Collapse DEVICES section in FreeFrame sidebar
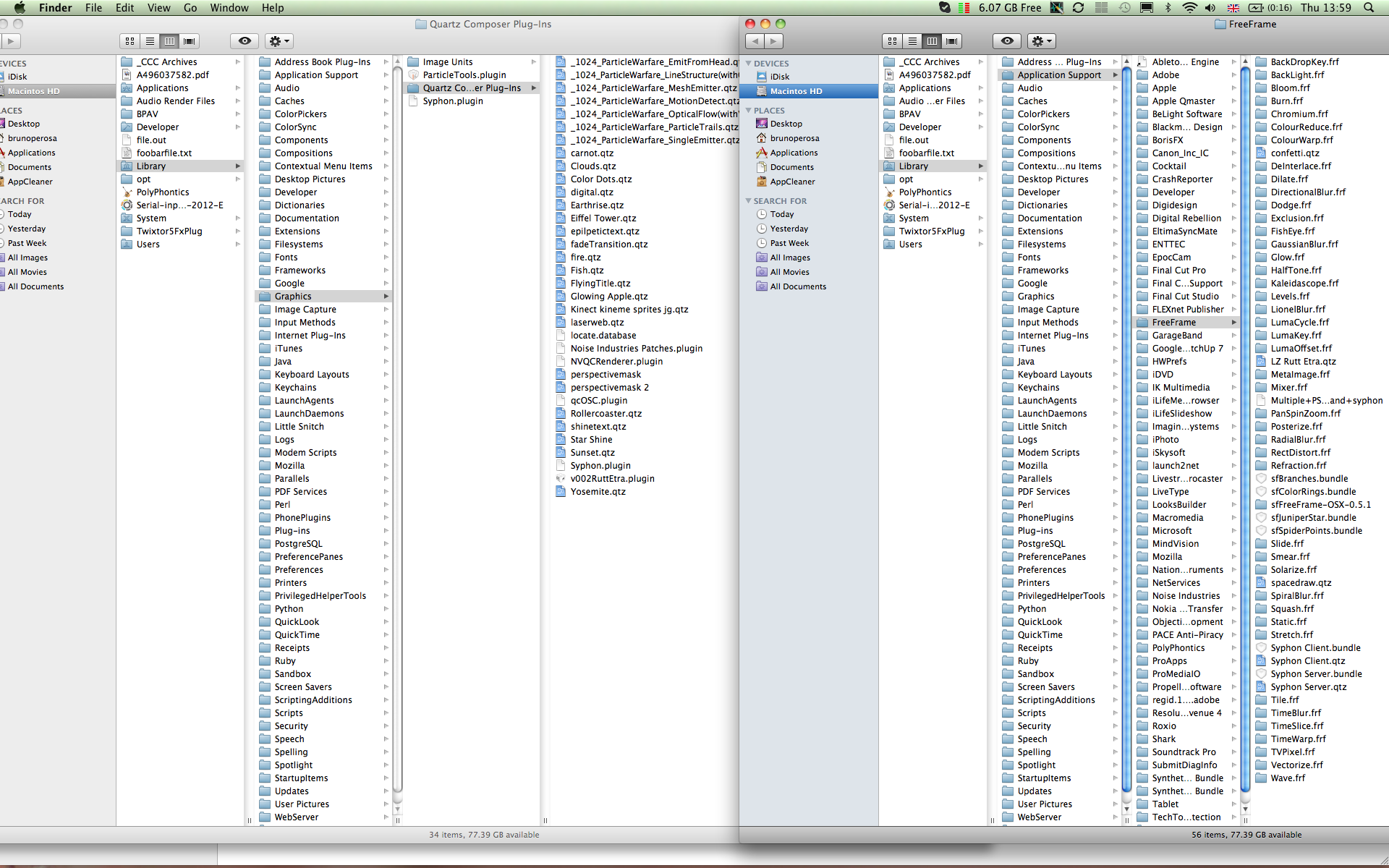The height and width of the screenshot is (868, 1389). click(749, 64)
